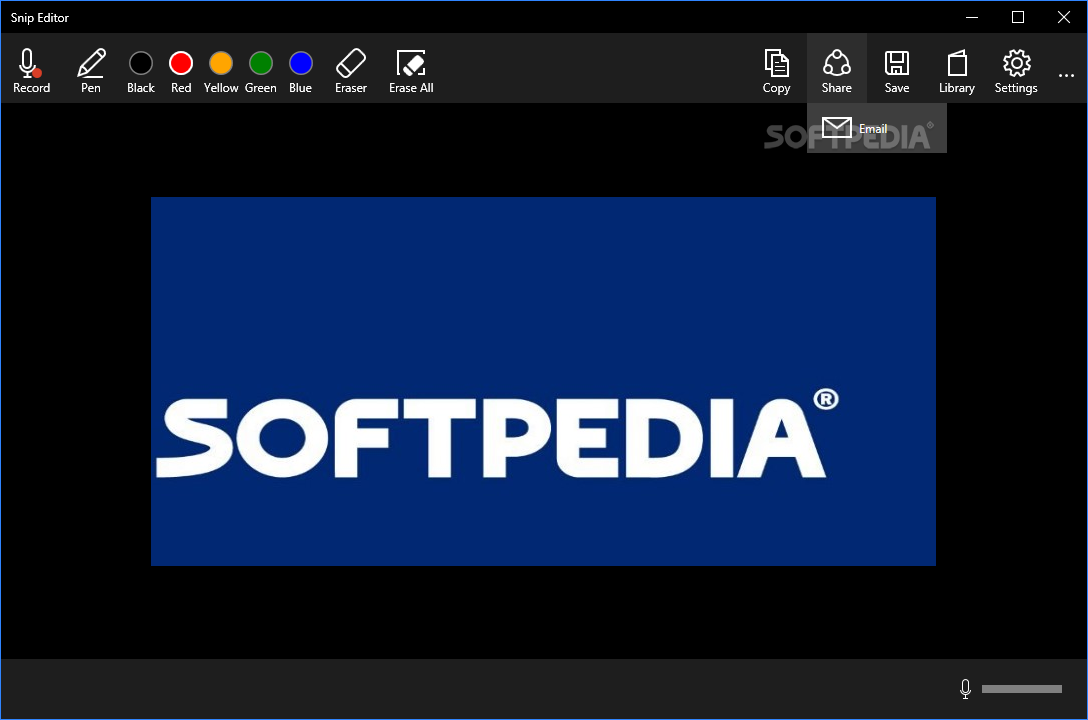
Task: Choose the Yellow ink color
Action: (221, 70)
